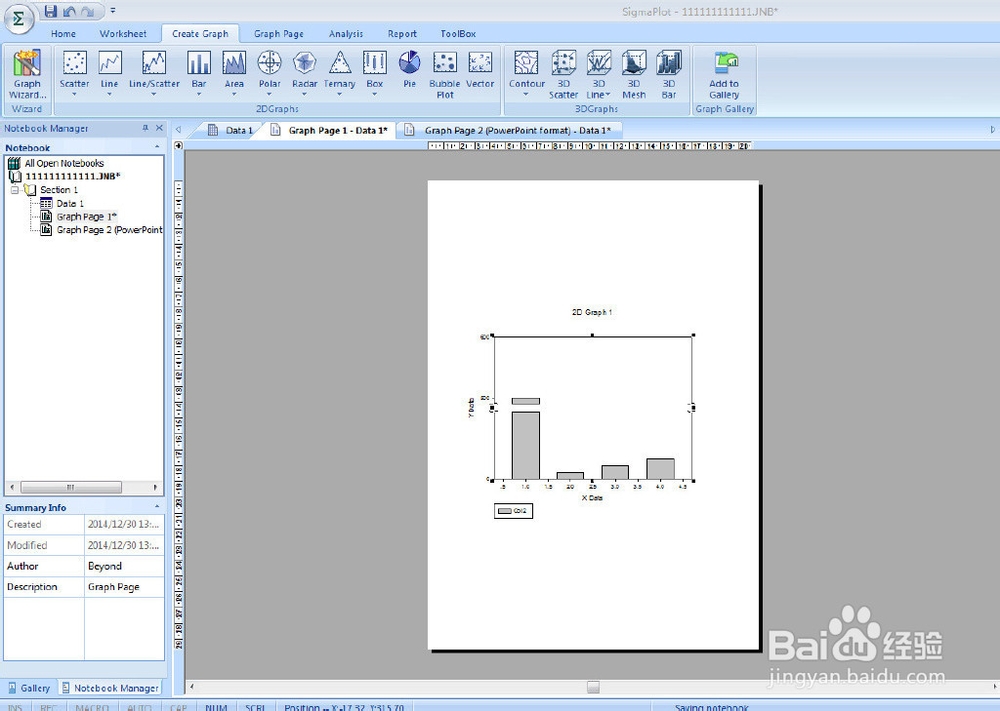Screen dimensions: 1000x711
Task: Select Data 1 in notebook tree
Action: [62, 203]
